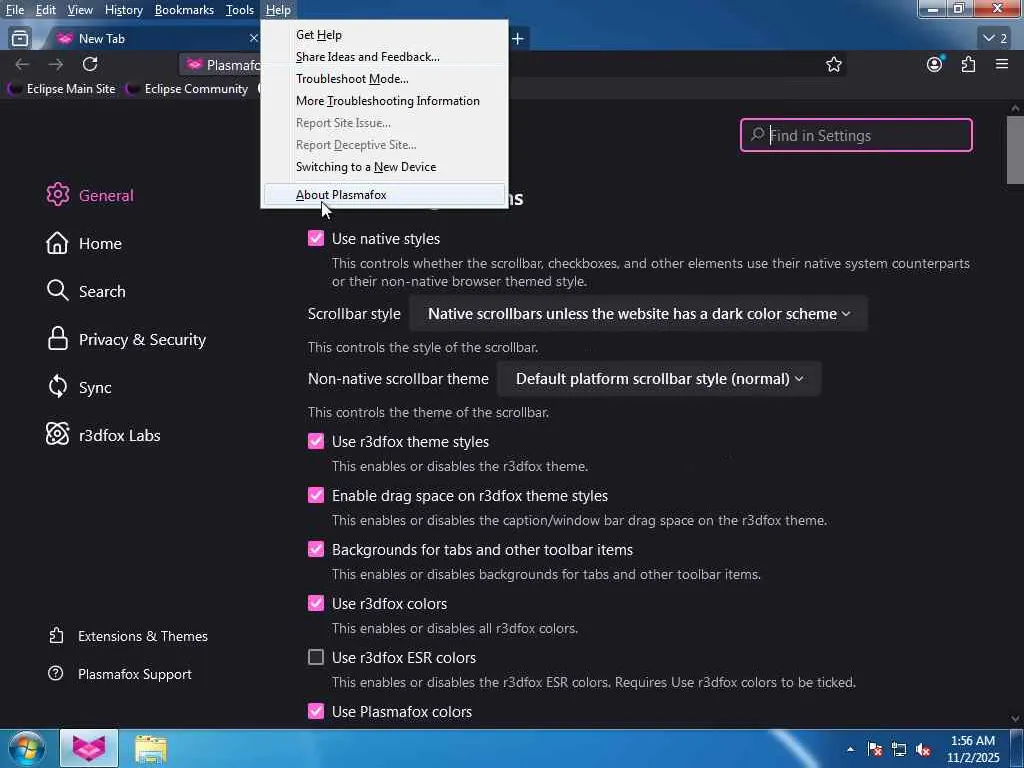Expand the tab list dropdown arrow
This screenshot has height=768, width=1024.
(995, 39)
